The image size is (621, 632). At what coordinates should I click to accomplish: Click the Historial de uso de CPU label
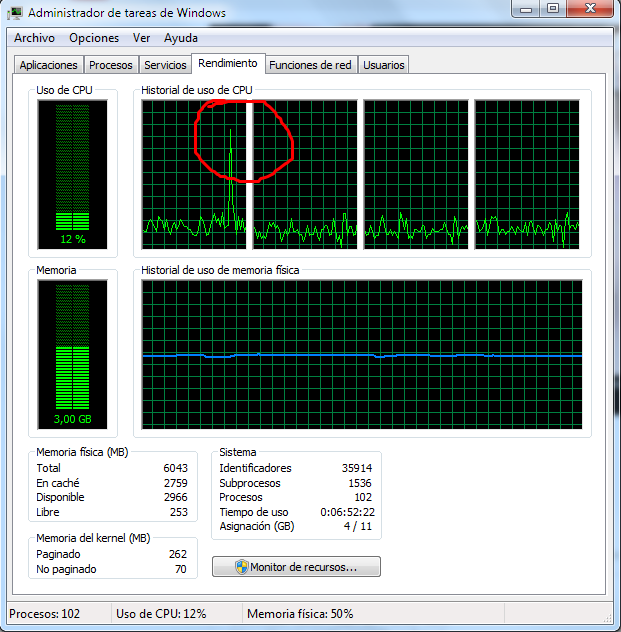pyautogui.click(x=197, y=90)
